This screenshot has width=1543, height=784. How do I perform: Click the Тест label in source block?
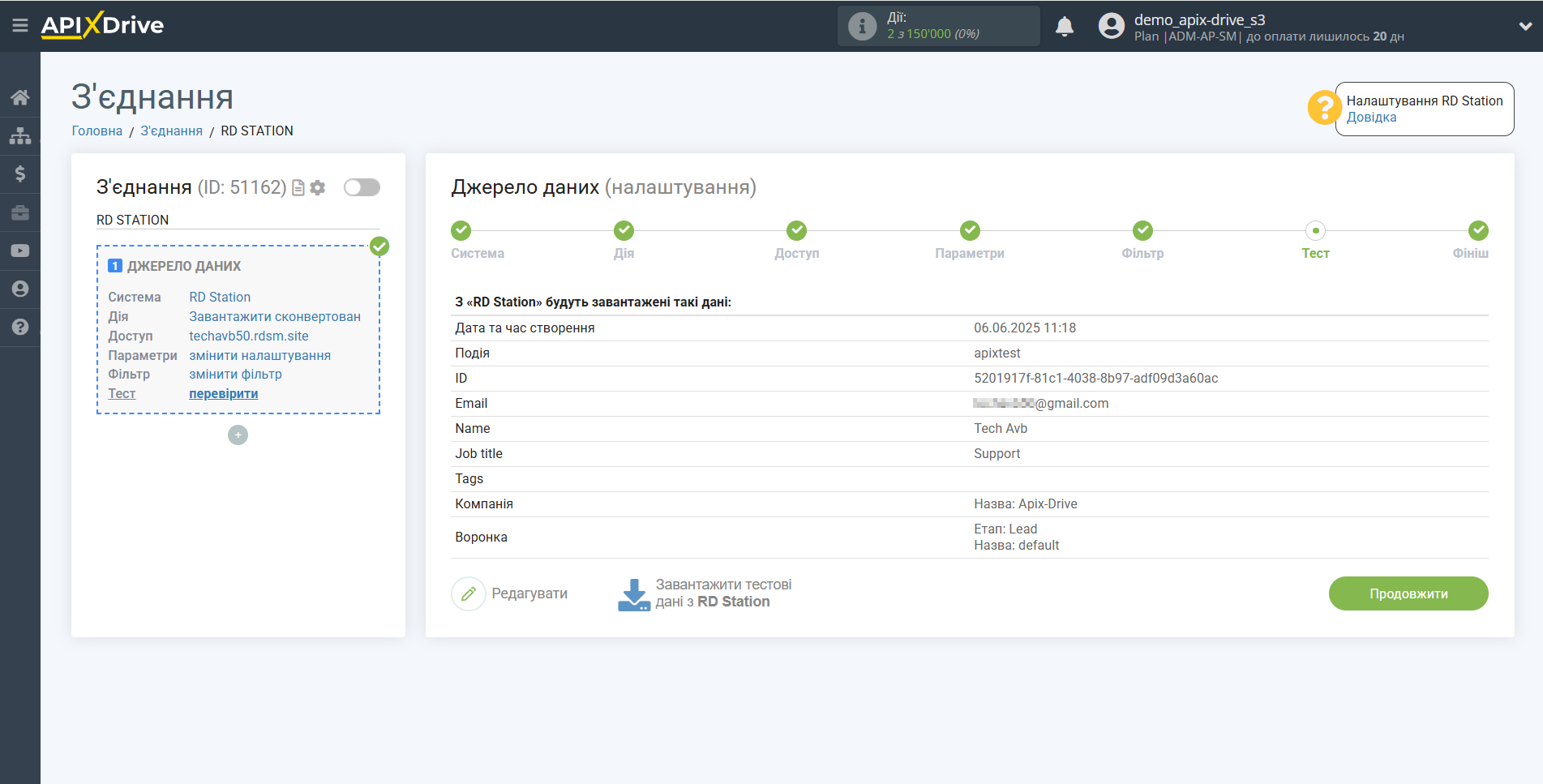point(122,394)
